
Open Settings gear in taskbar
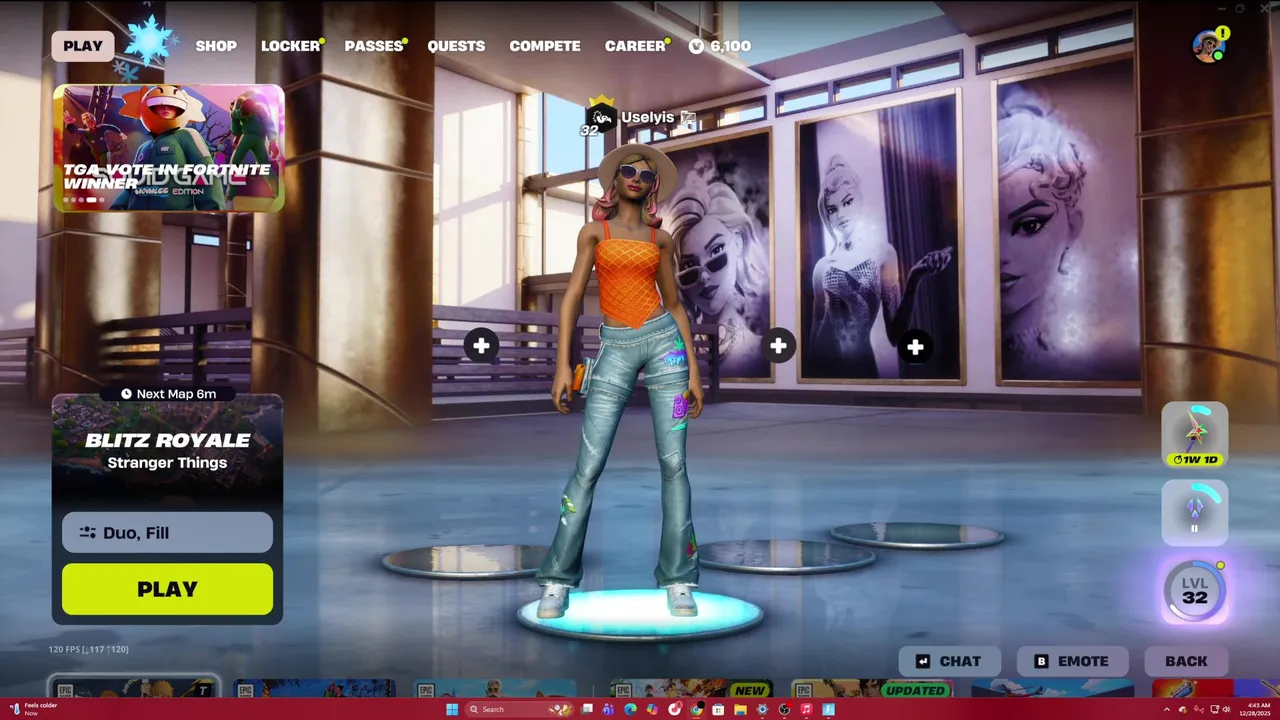[x=762, y=709]
